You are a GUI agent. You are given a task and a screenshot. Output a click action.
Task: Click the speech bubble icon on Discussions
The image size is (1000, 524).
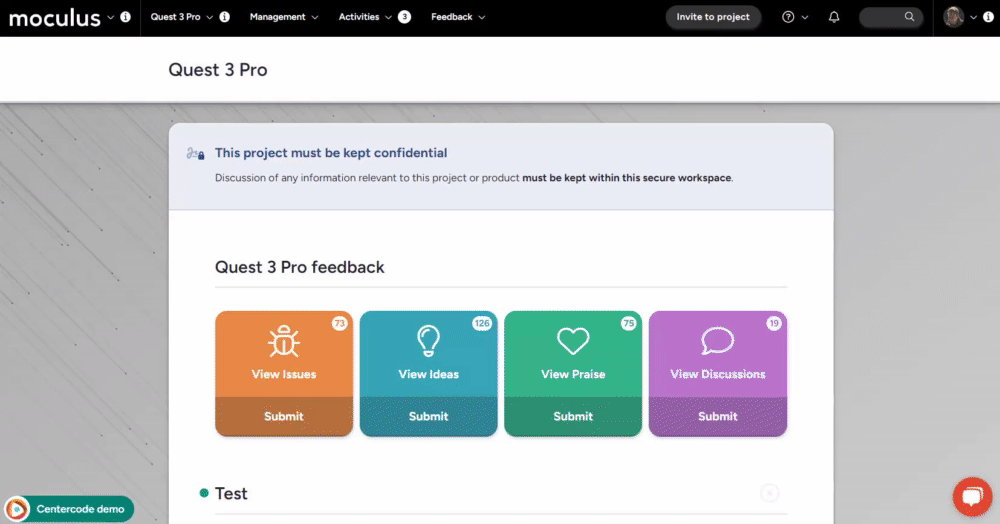point(717,340)
